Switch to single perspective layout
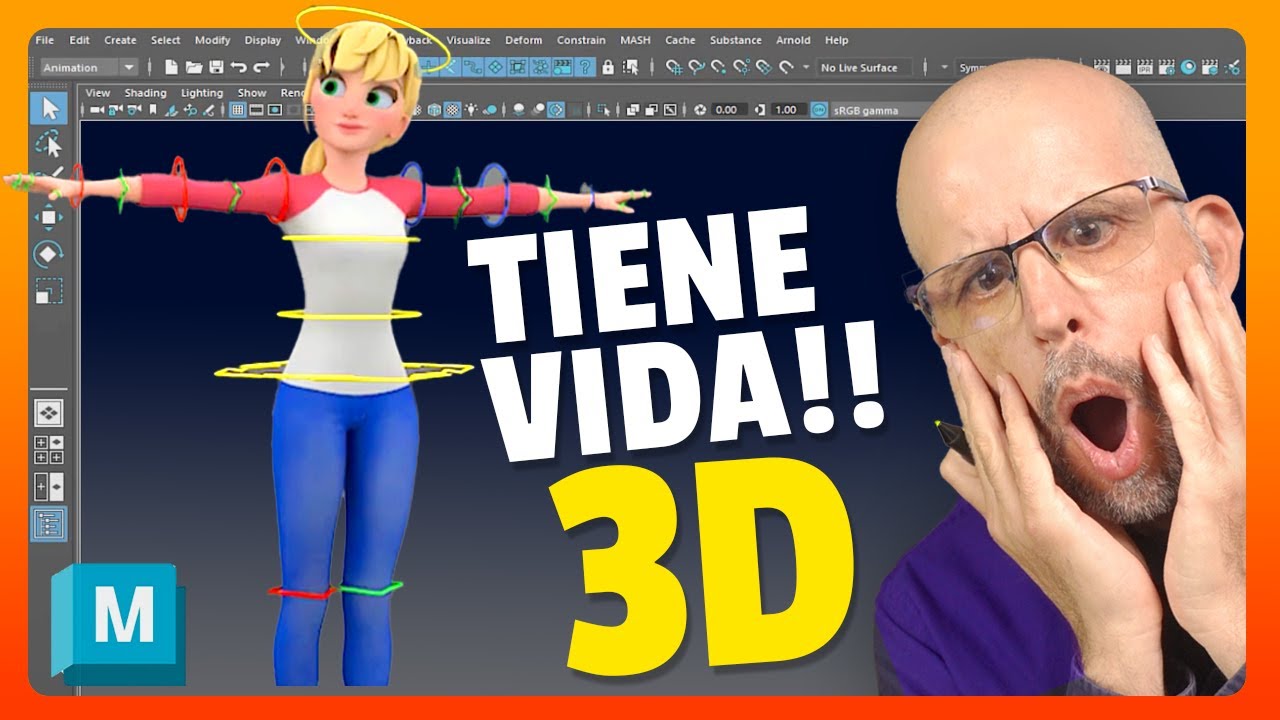This screenshot has width=1280, height=720. 49,412
